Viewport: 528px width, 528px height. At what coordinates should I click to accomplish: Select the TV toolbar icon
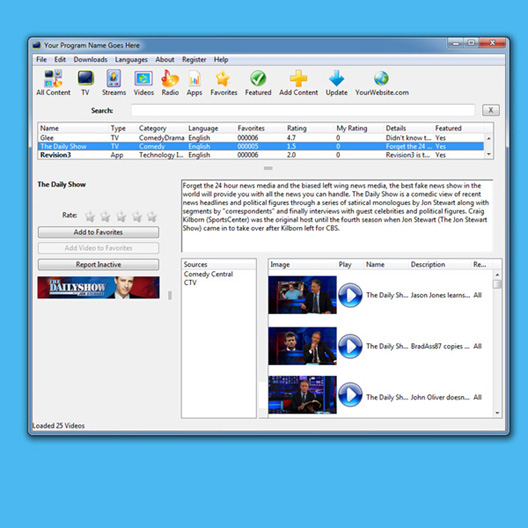(86, 83)
